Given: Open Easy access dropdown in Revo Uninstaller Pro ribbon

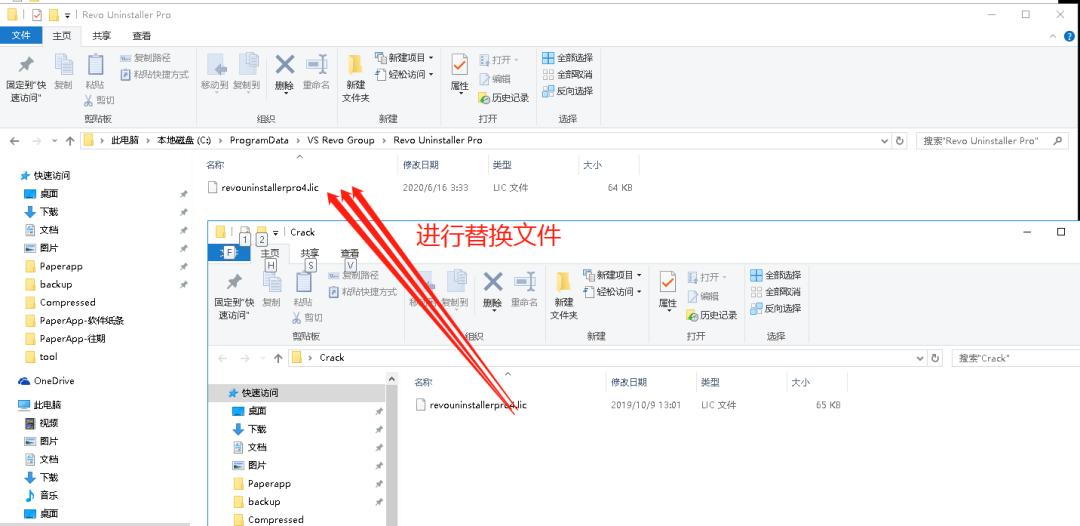Looking at the screenshot, I should [404, 74].
